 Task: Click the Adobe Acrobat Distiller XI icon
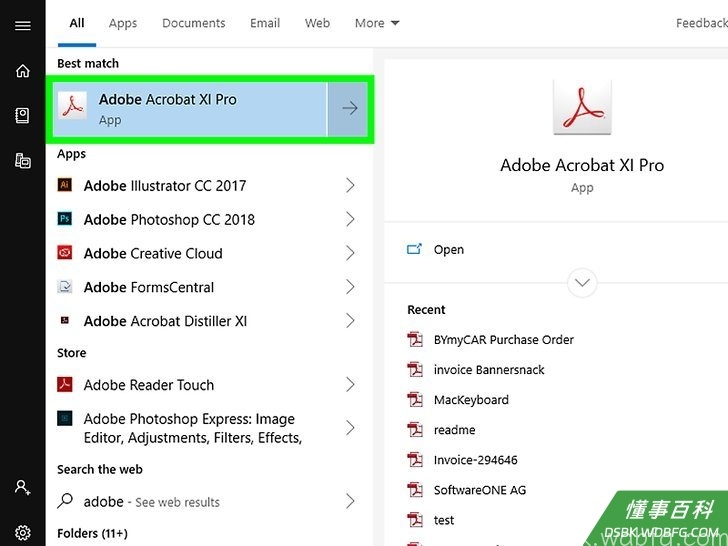pyautogui.click(x=65, y=320)
